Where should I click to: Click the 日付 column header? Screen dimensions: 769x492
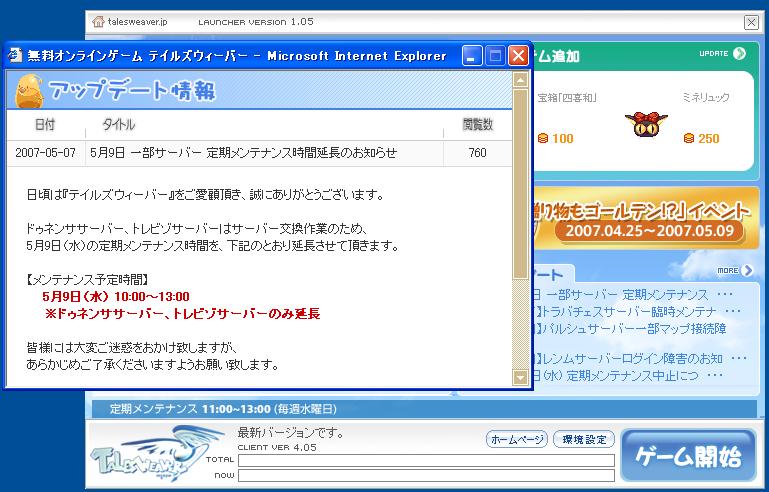click(x=45, y=125)
